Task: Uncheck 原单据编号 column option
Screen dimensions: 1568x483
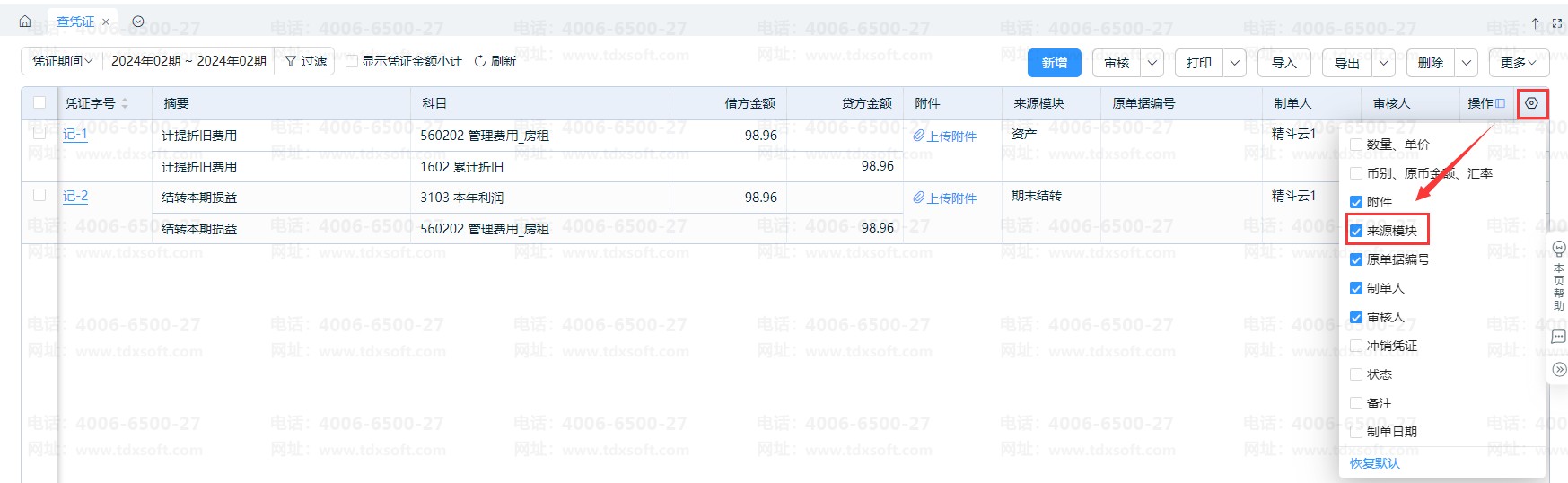Action: [1356, 259]
